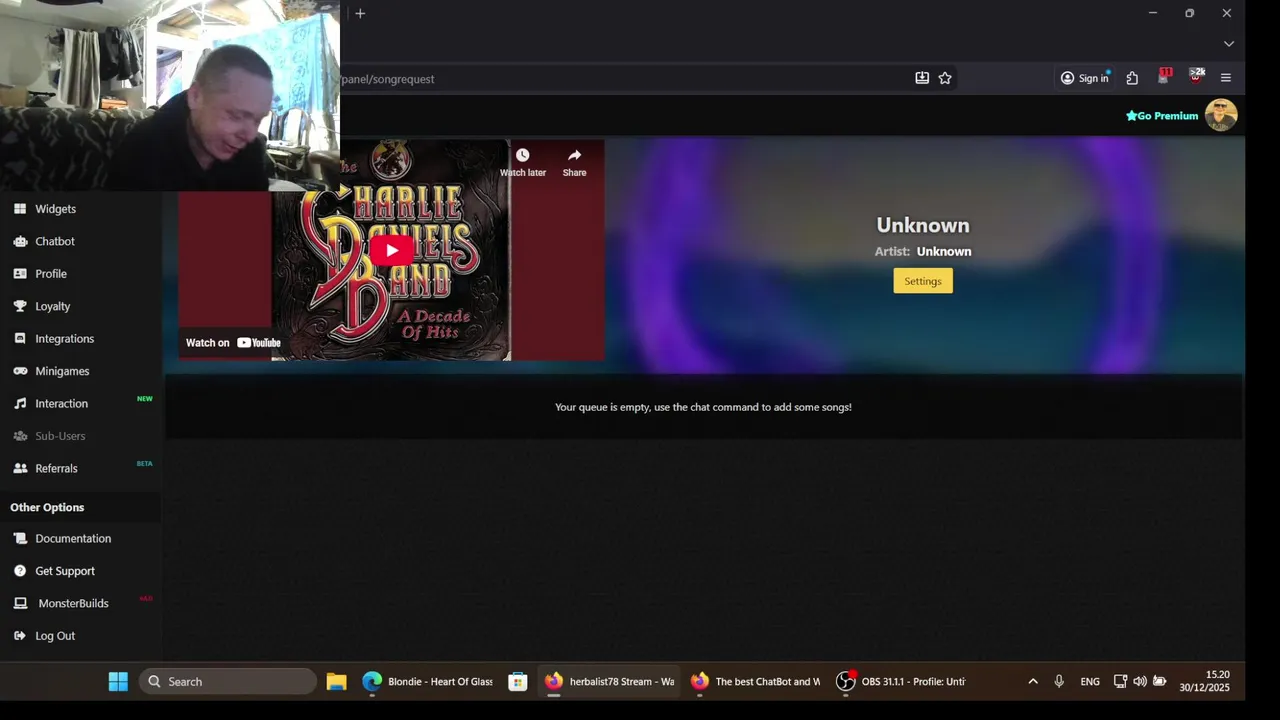
Task: Open the Interaction music note icon
Action: [x=20, y=404]
